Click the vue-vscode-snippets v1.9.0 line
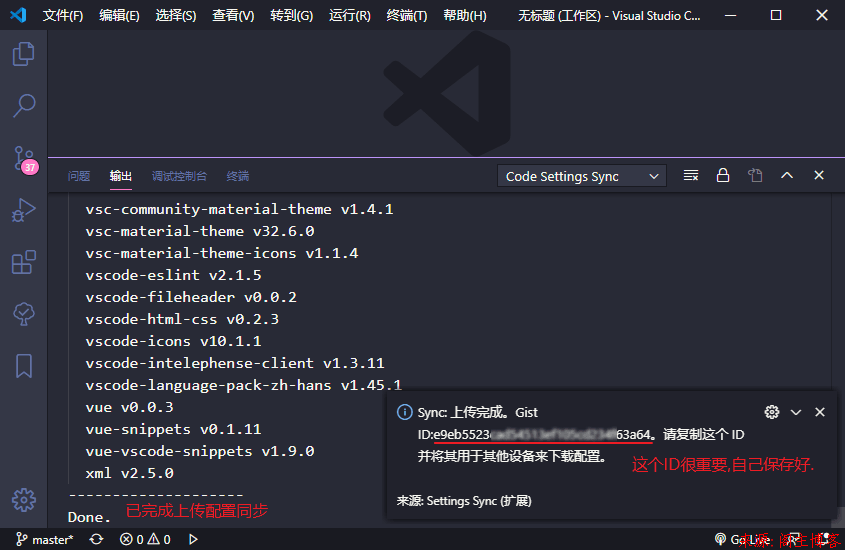Image resolution: width=845 pixels, height=550 pixels. 199,451
